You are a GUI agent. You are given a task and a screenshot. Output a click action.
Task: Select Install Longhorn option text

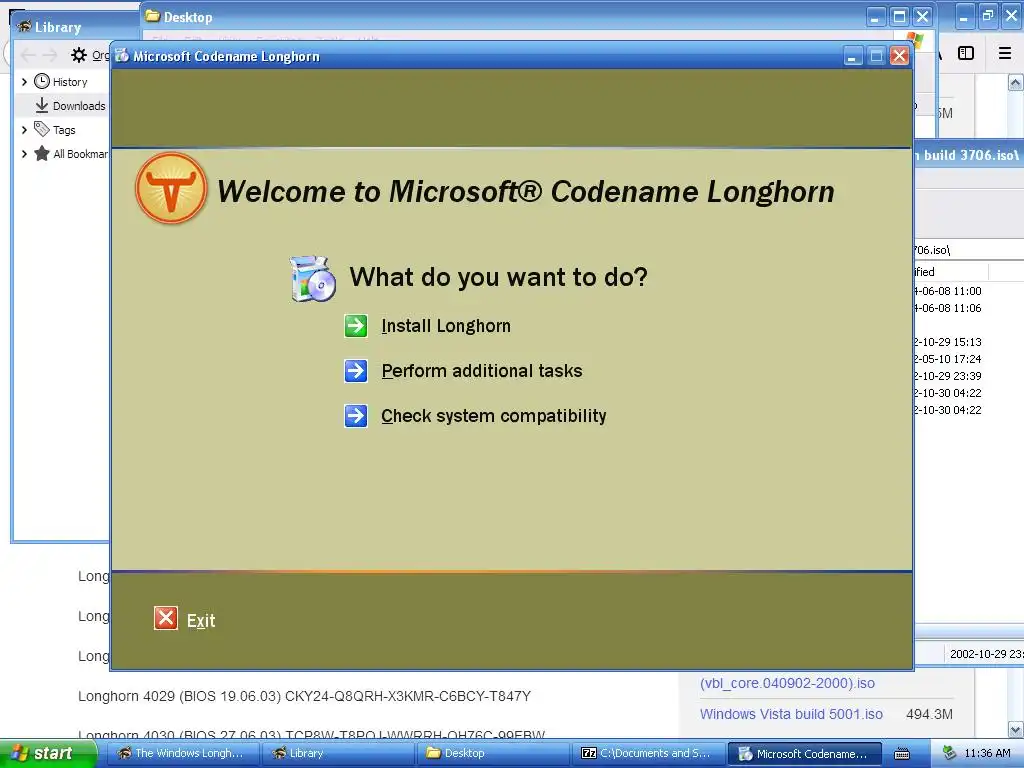click(x=446, y=326)
